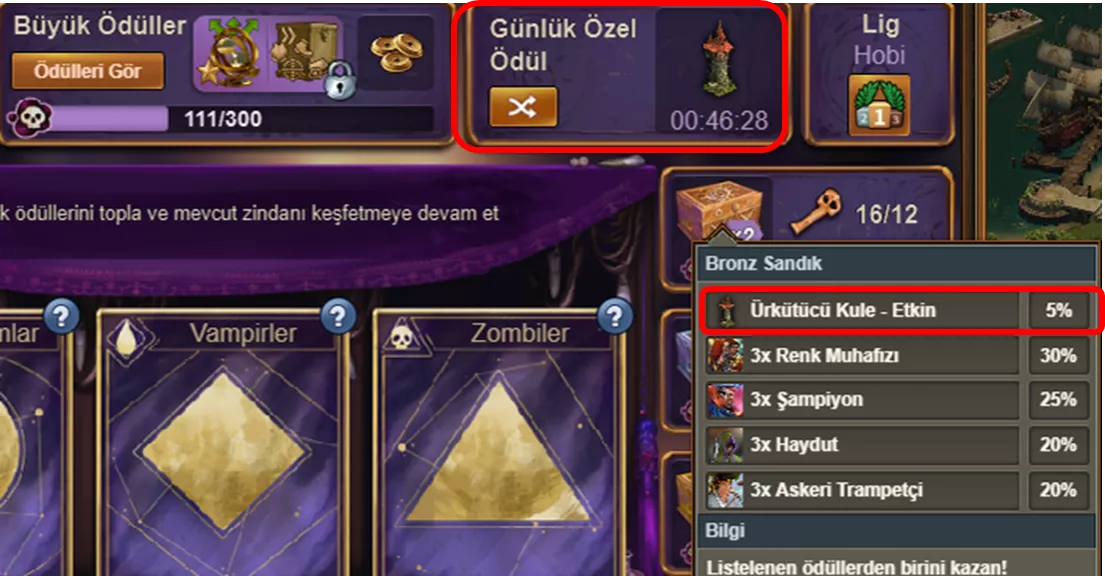Choose the Vampirler diamond card
This screenshot has width=1105, height=576.
(224, 444)
